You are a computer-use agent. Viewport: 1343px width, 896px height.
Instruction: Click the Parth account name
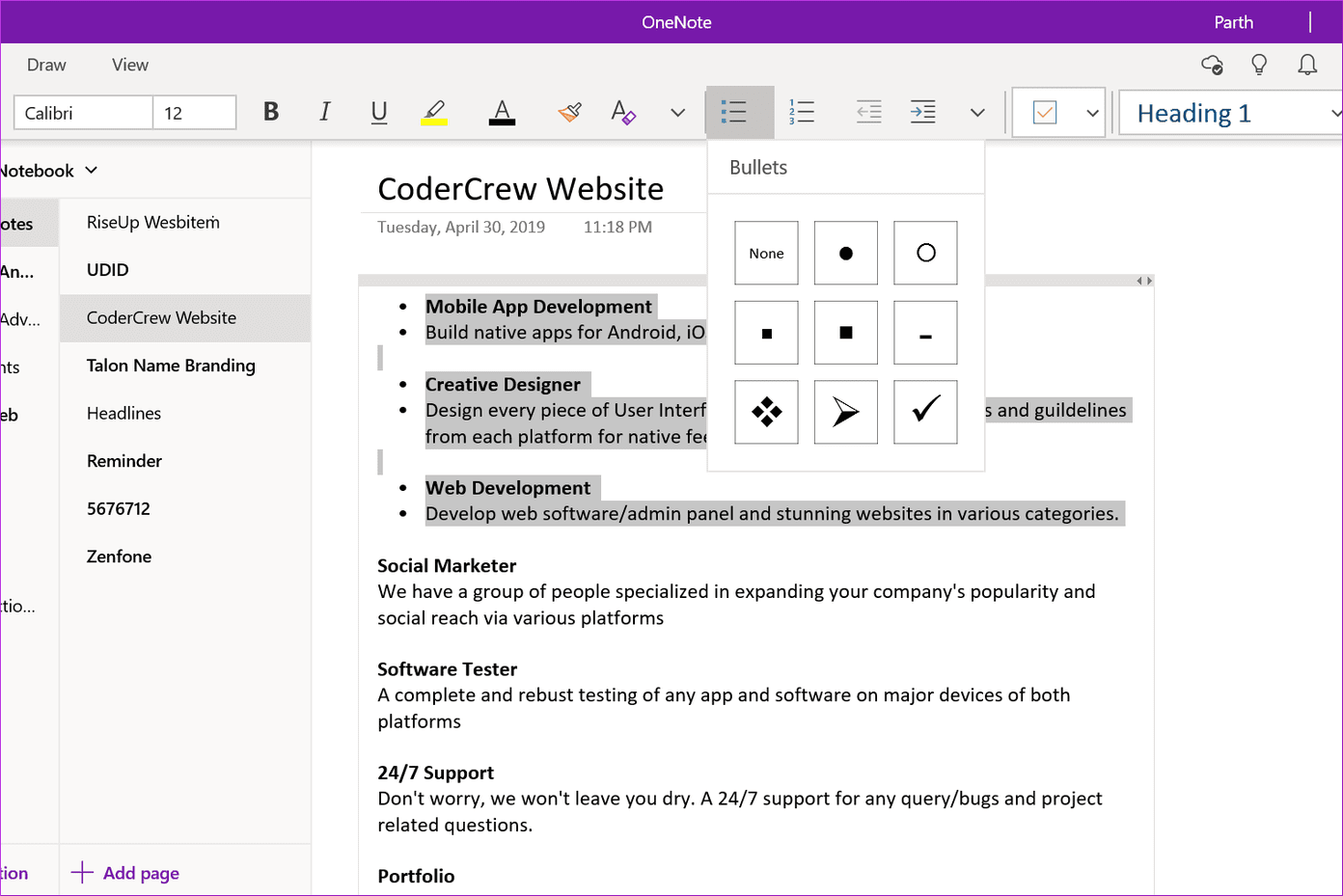click(1233, 22)
